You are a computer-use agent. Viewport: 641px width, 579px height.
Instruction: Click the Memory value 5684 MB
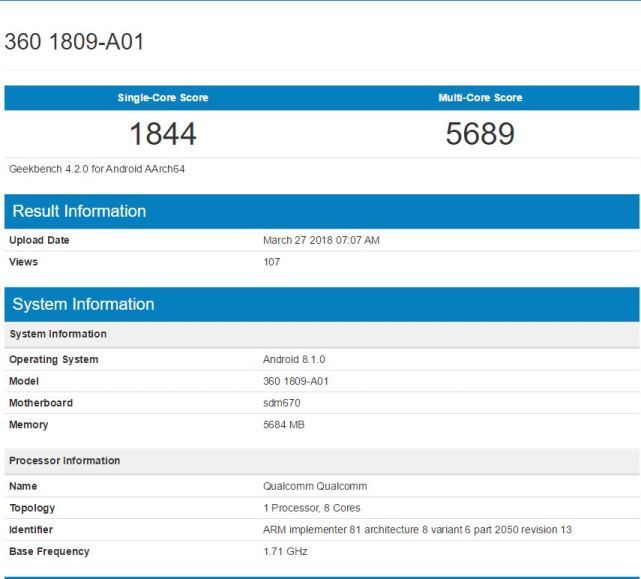coord(284,425)
